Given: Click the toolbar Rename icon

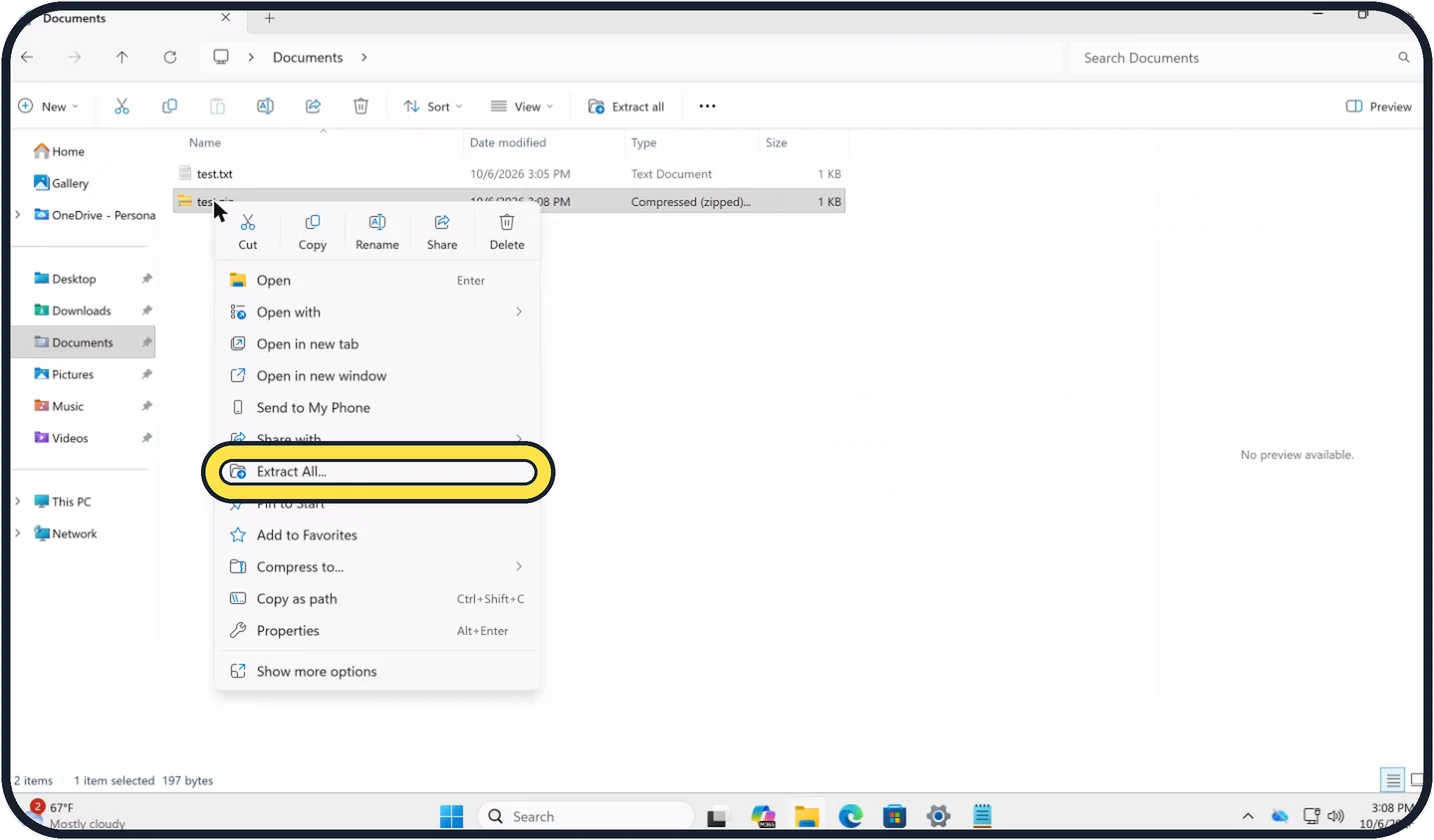Looking at the screenshot, I should (x=265, y=106).
